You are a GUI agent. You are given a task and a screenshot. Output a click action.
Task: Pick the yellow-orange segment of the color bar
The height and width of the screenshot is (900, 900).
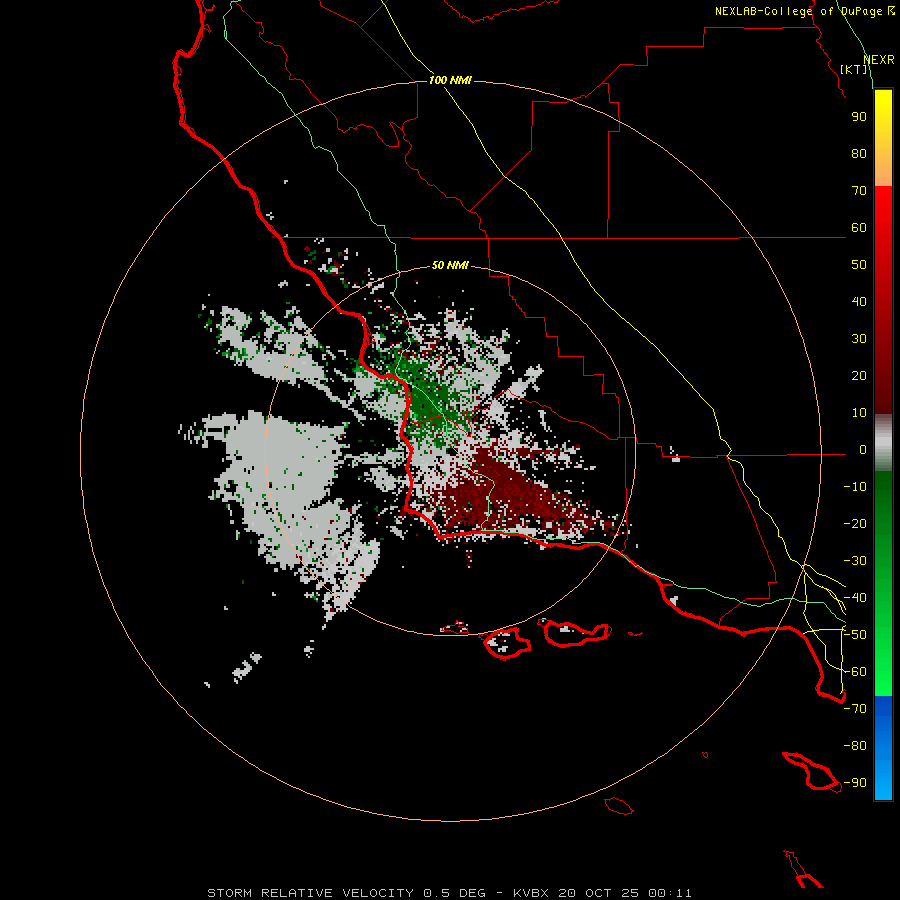(883, 138)
